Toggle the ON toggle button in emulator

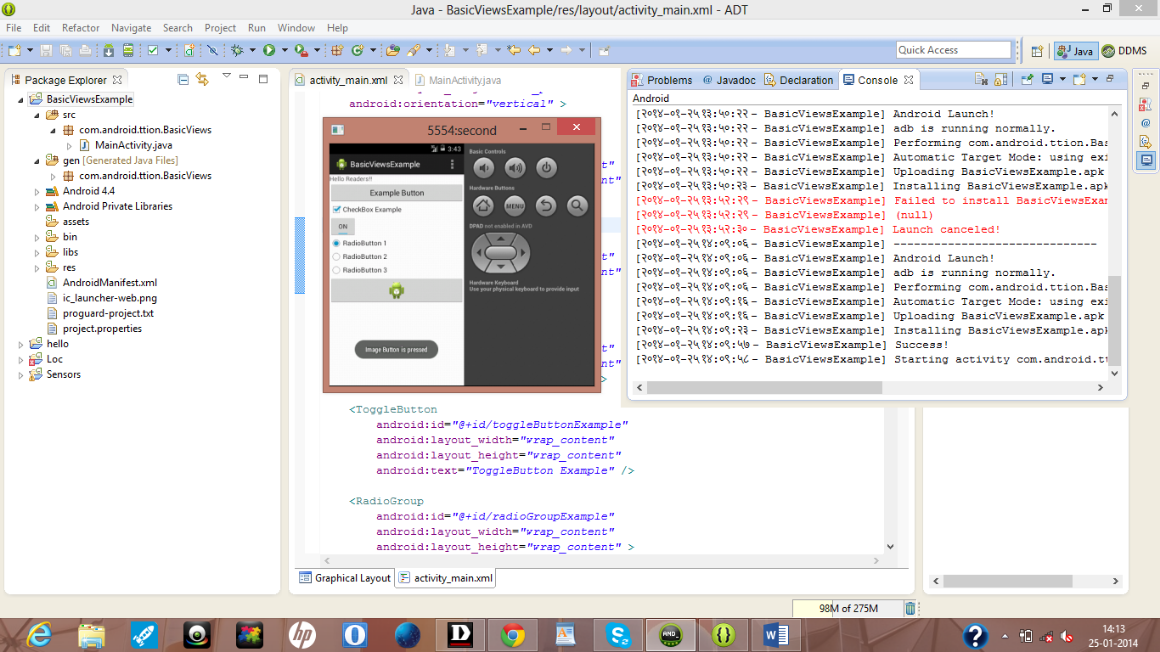click(343, 226)
